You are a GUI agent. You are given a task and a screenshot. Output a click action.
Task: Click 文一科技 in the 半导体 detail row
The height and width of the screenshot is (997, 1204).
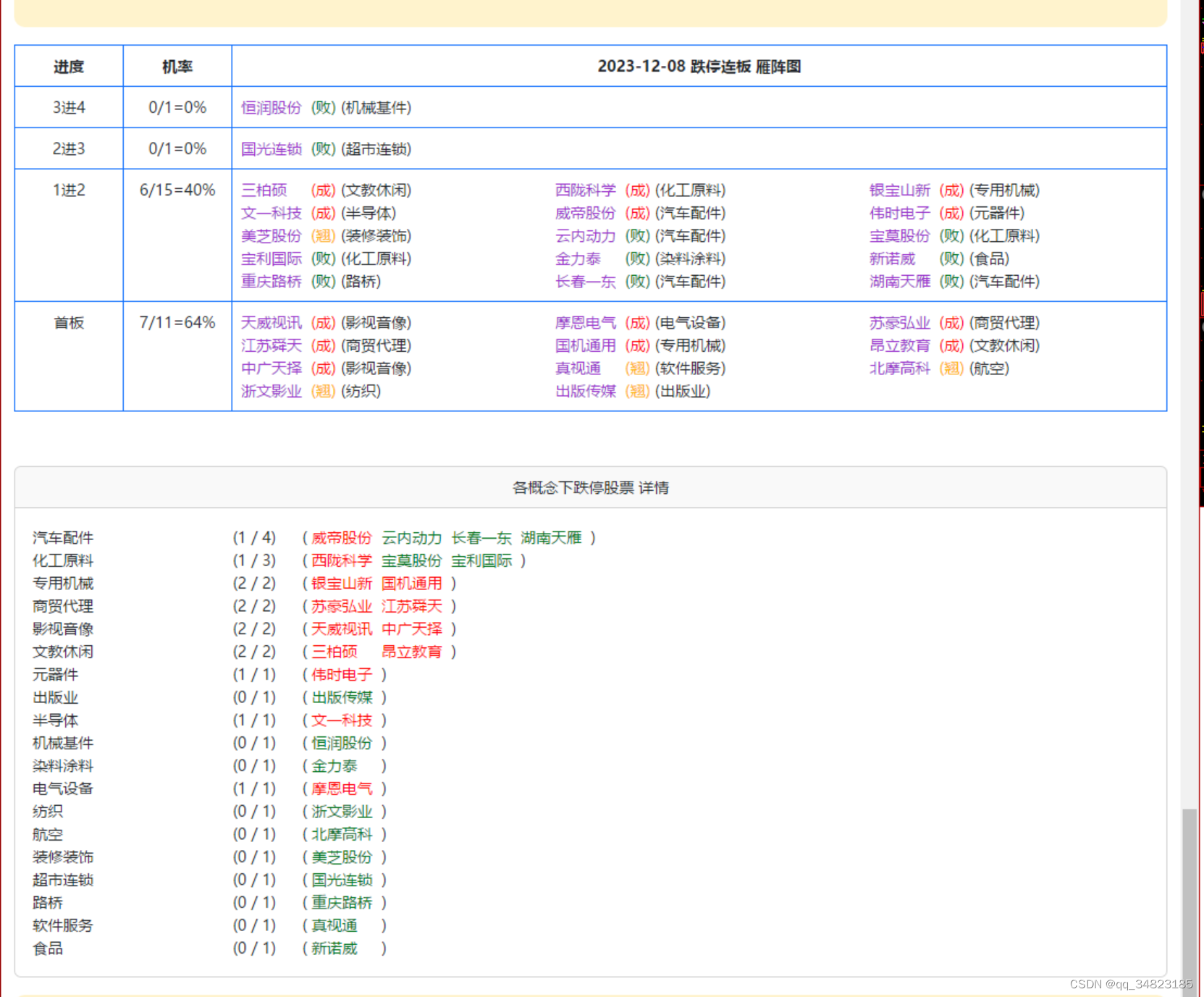(x=342, y=720)
